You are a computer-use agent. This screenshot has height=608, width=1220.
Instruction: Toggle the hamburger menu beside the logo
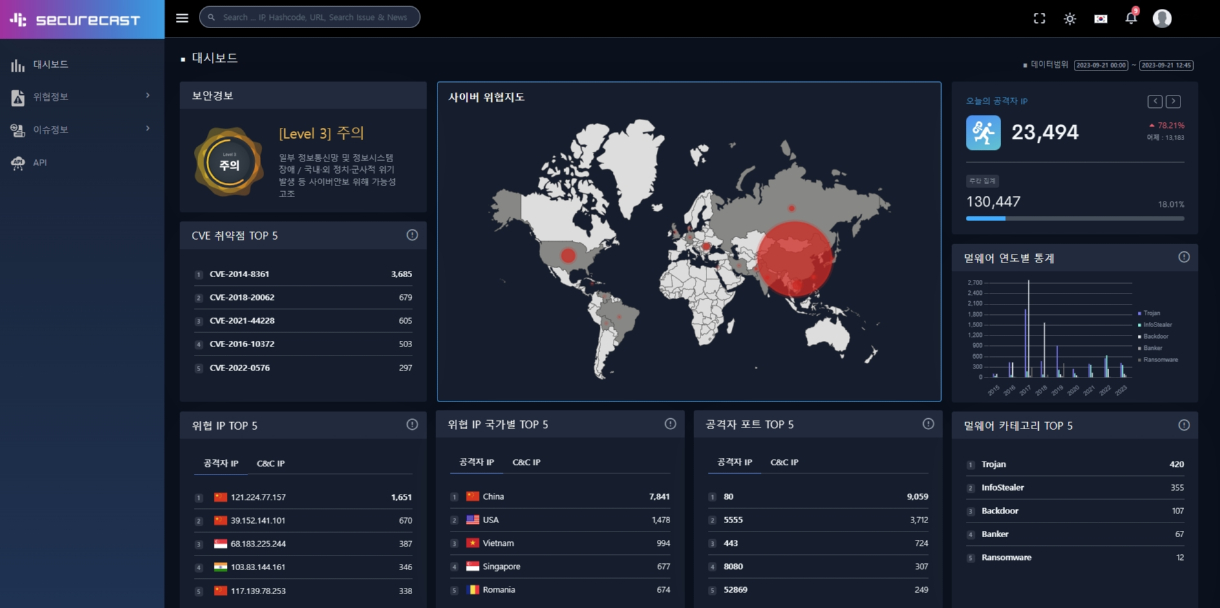(181, 17)
